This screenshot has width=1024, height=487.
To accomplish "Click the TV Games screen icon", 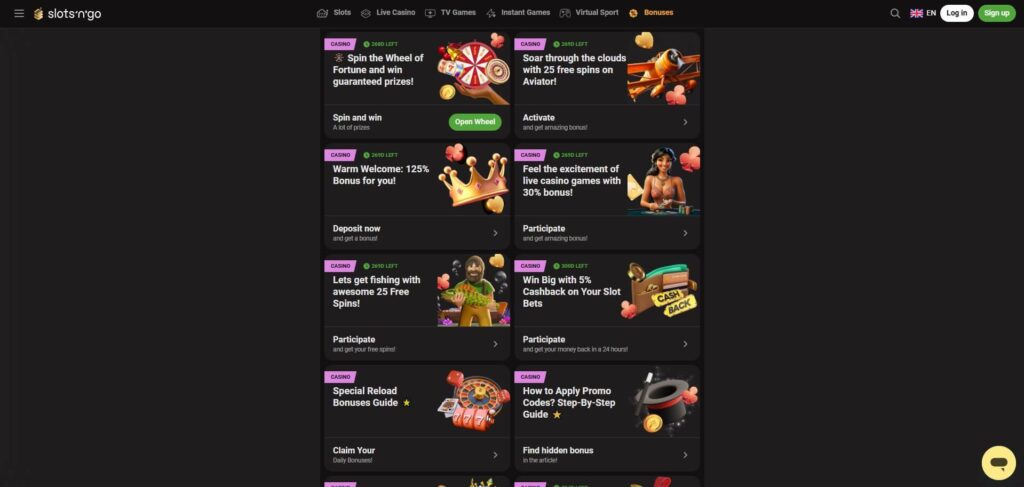I will (x=430, y=13).
